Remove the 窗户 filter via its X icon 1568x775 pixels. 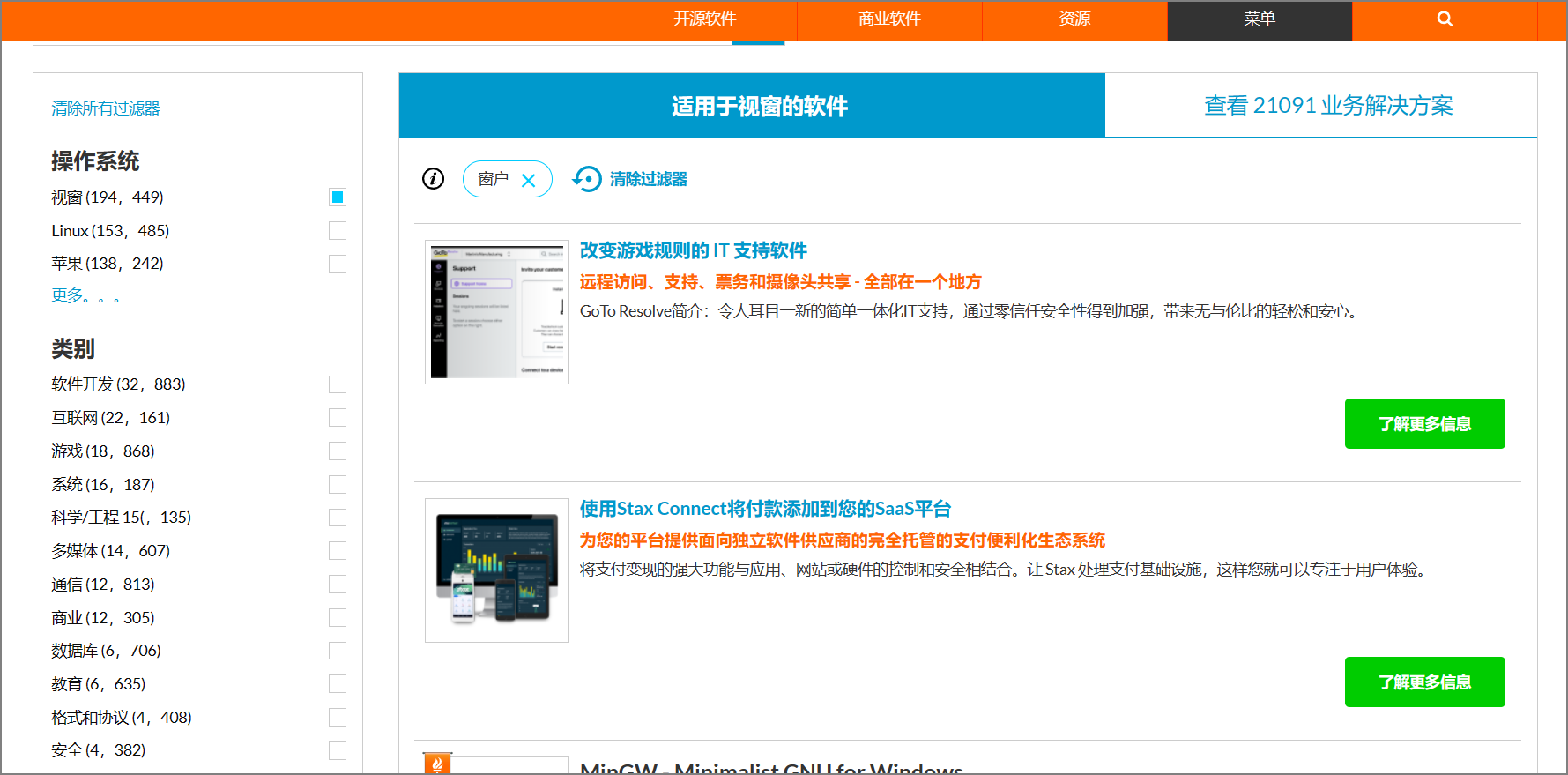[x=529, y=180]
